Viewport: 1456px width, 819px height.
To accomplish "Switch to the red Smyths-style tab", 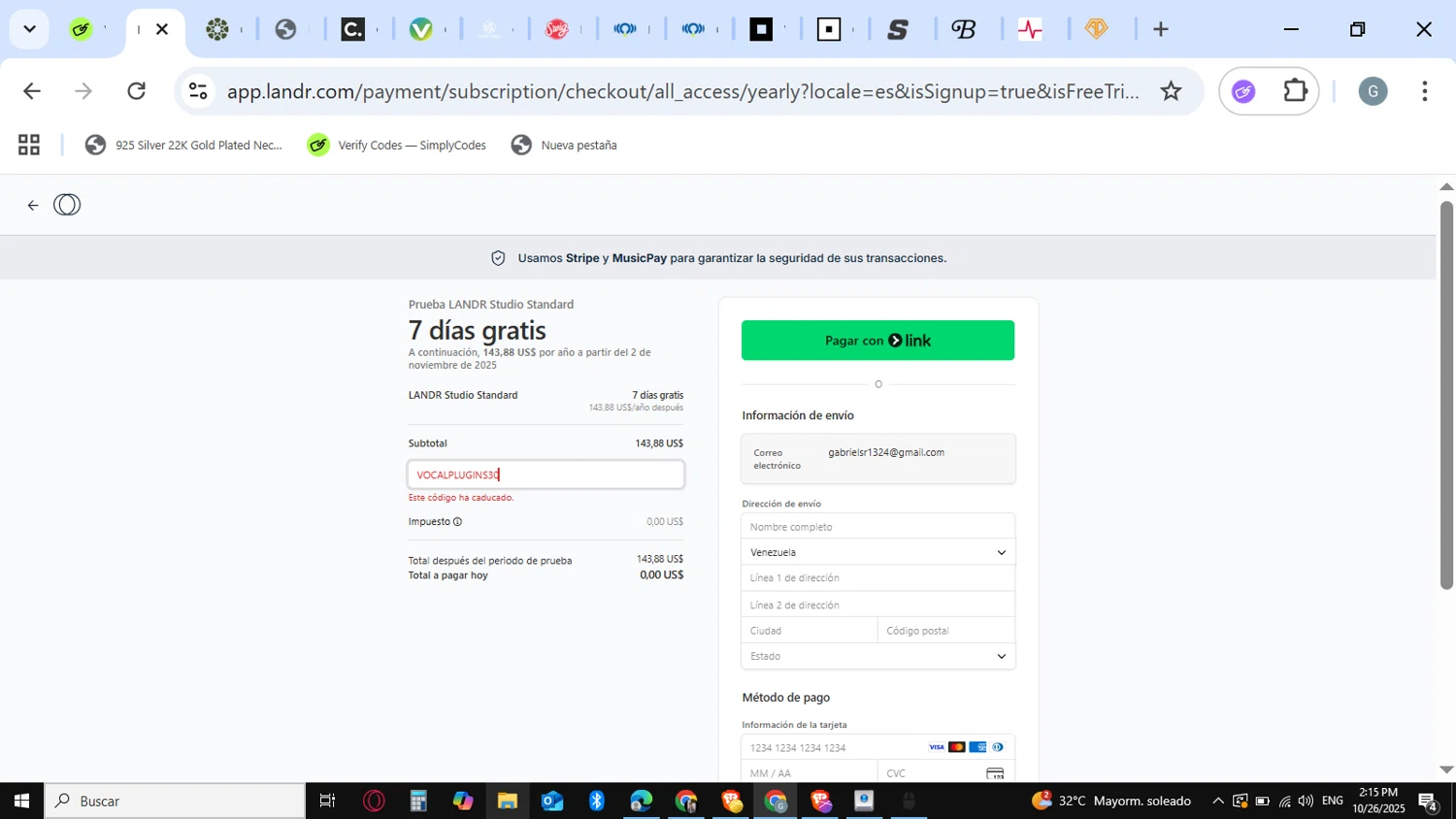I will pyautogui.click(x=557, y=29).
